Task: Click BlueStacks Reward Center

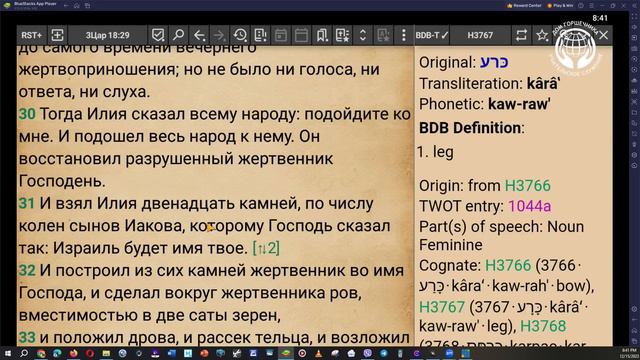Action: point(524,6)
